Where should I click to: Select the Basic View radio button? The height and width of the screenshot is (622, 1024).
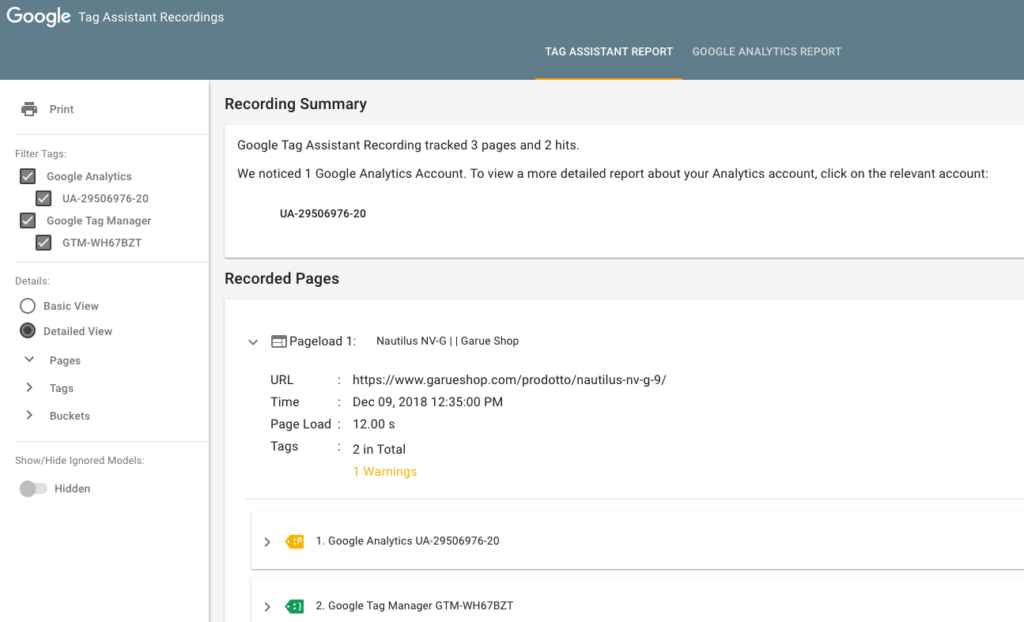27,306
